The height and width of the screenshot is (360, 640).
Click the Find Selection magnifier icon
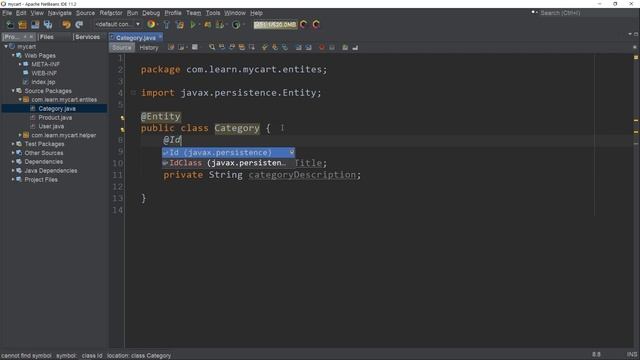[x=212, y=47]
